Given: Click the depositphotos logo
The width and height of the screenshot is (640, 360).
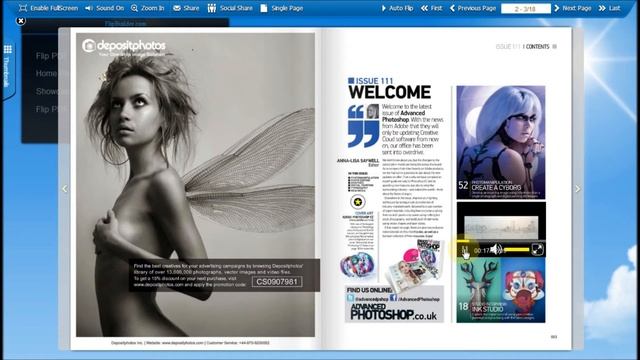Looking at the screenshot, I should (x=124, y=46).
